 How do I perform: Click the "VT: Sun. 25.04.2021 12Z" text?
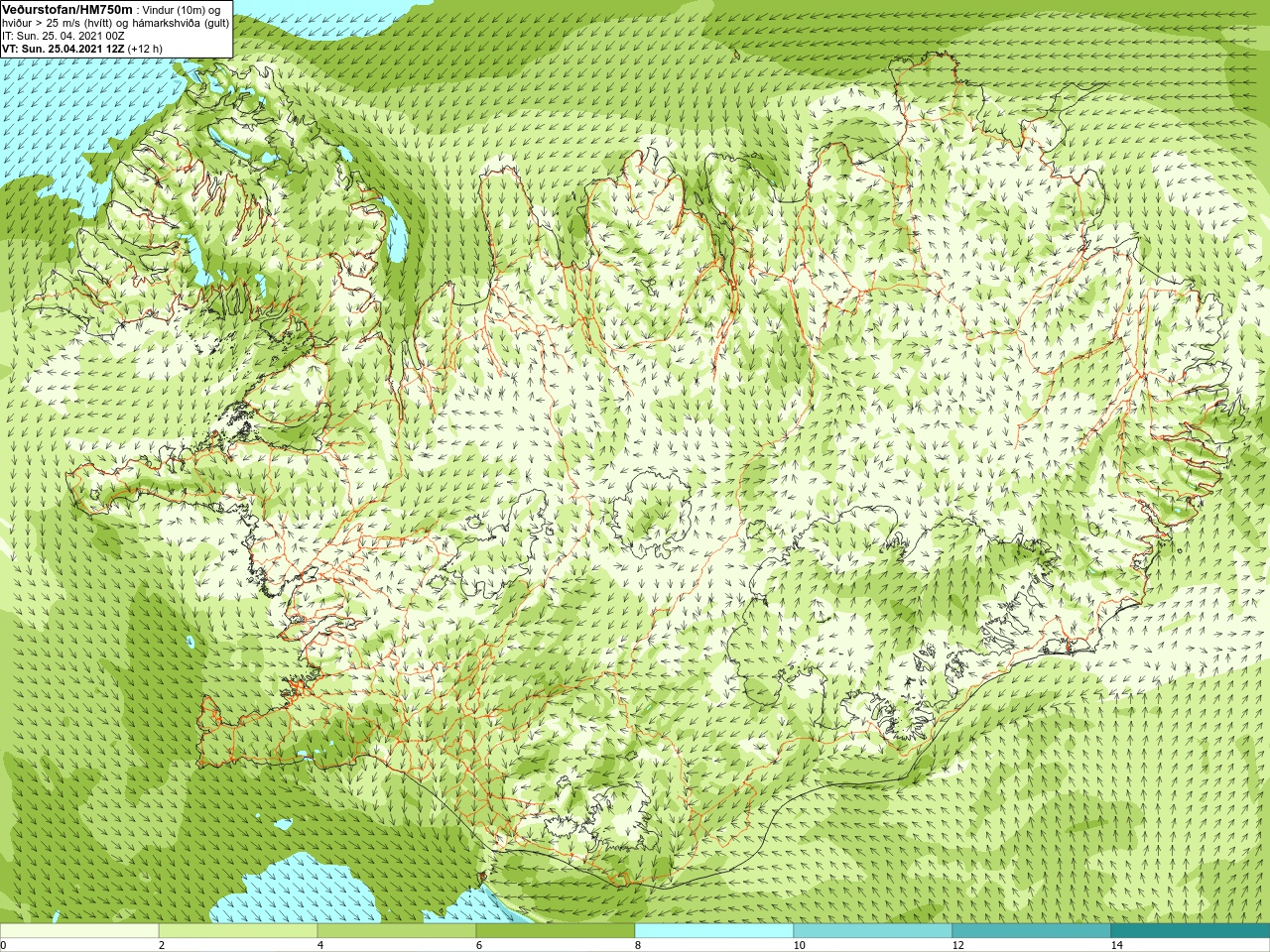pyautogui.click(x=63, y=49)
